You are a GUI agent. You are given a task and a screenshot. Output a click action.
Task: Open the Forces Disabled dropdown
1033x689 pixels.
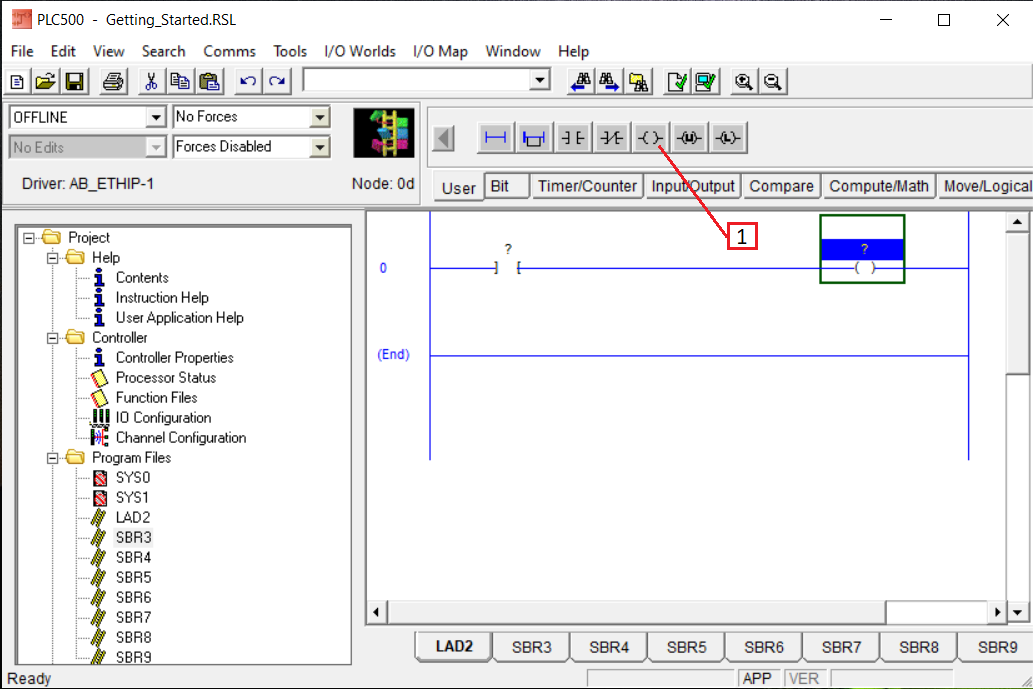click(x=320, y=146)
